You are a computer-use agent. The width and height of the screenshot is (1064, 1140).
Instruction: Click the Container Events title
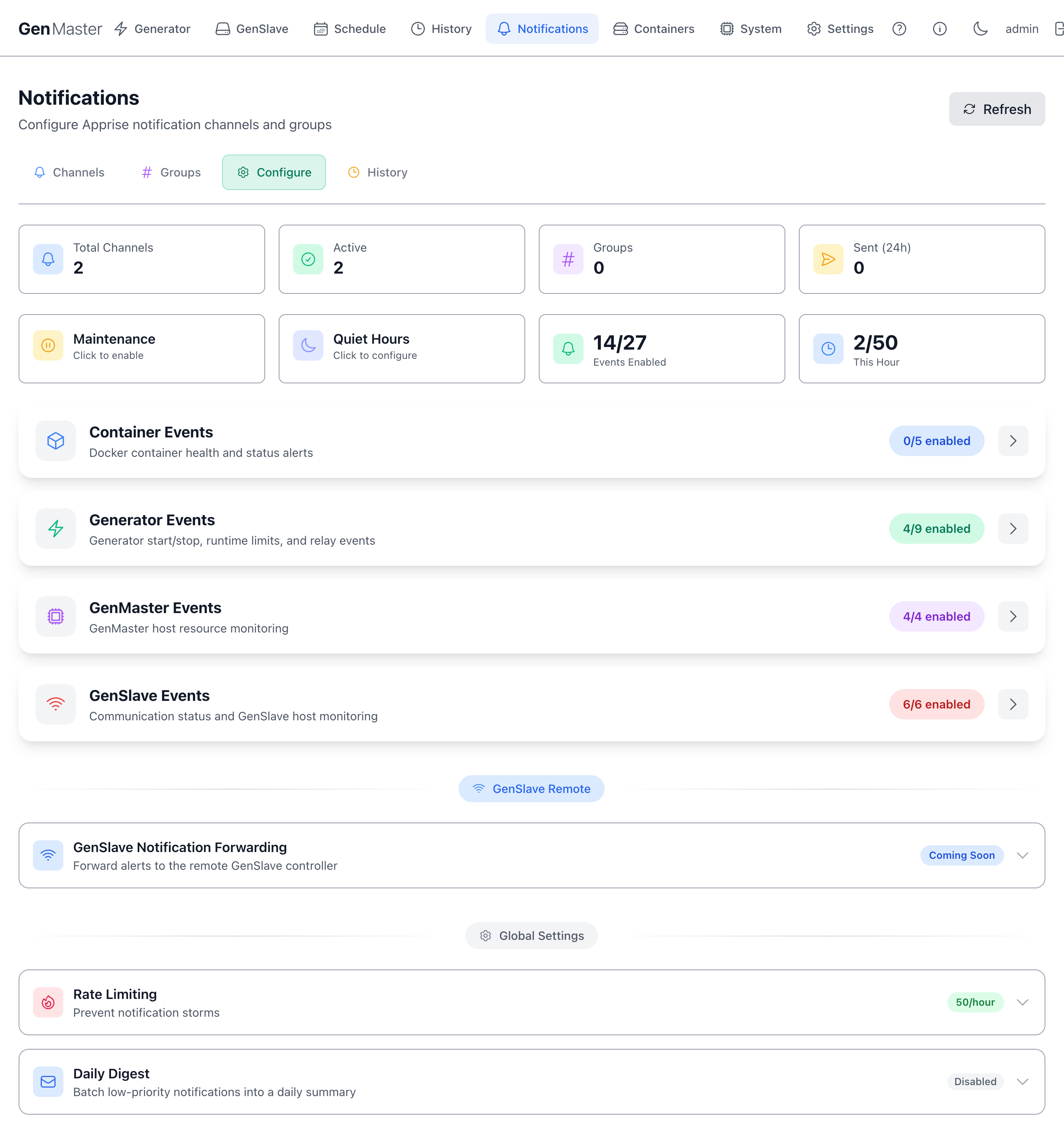click(x=151, y=432)
